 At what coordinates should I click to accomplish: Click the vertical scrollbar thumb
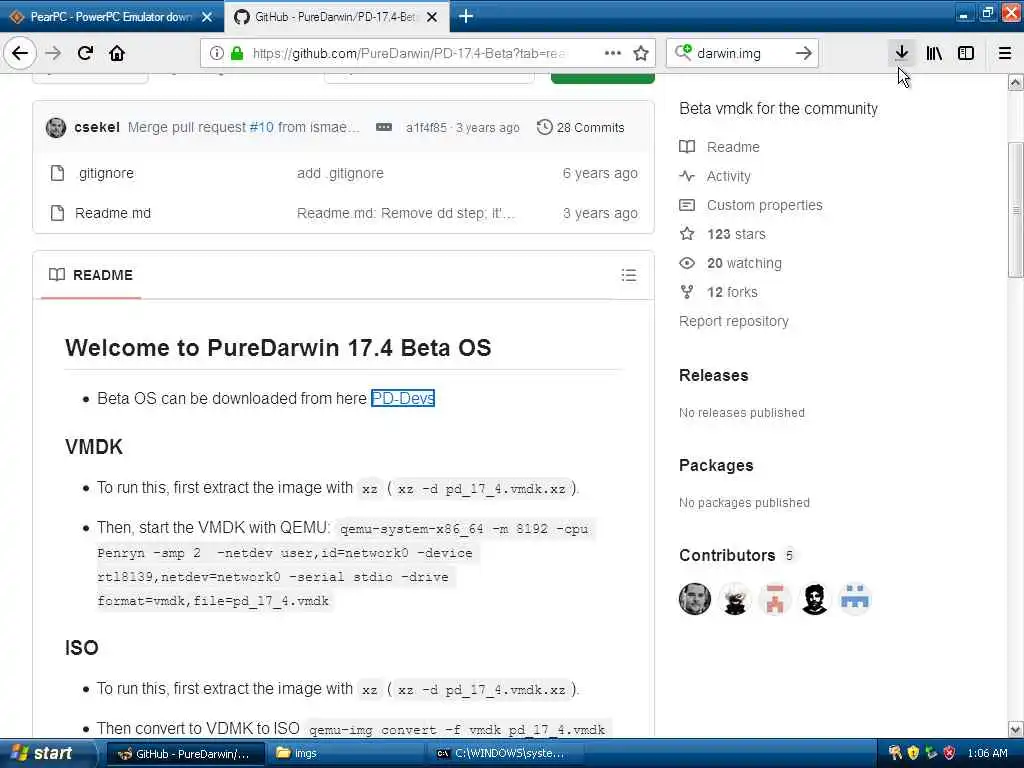point(1016,209)
